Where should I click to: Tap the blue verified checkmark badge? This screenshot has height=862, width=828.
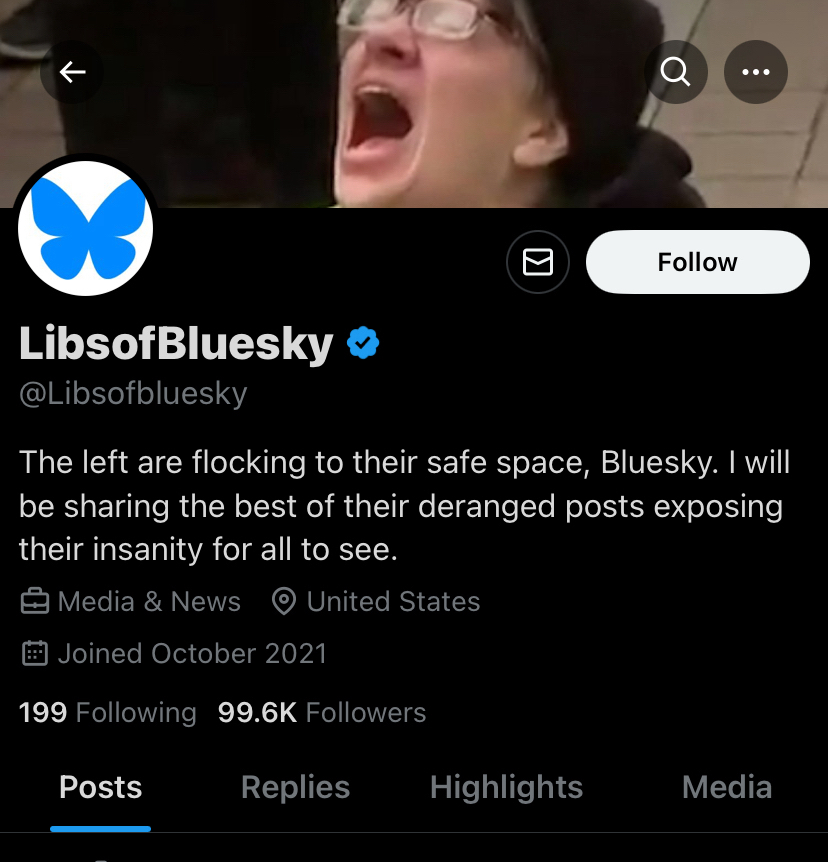363,342
